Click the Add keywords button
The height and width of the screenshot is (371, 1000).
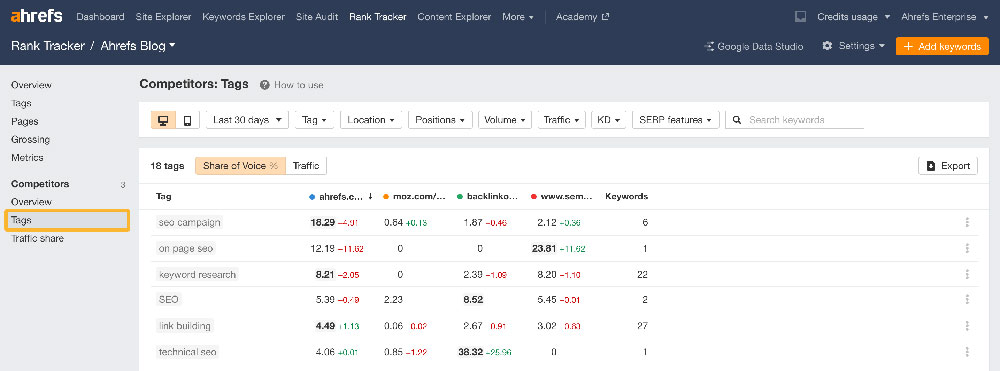(942, 46)
